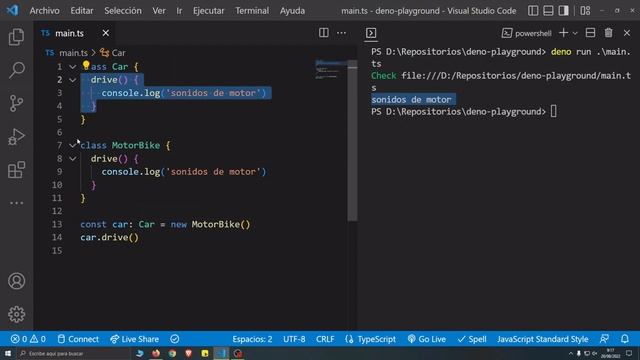Open errors and warnings problems indicator
Image resolution: width=640 pixels, height=360 pixels.
pyautogui.click(x=28, y=339)
